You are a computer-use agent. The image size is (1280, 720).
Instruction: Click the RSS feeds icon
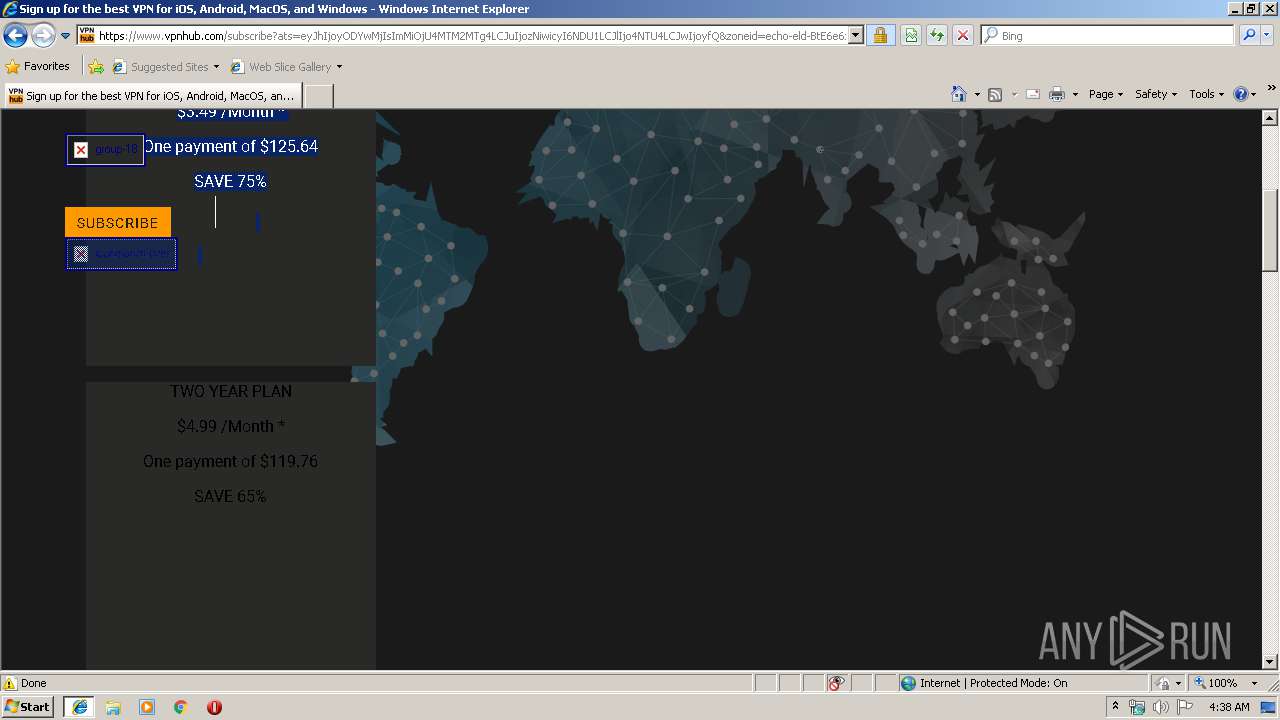pyautogui.click(x=995, y=94)
